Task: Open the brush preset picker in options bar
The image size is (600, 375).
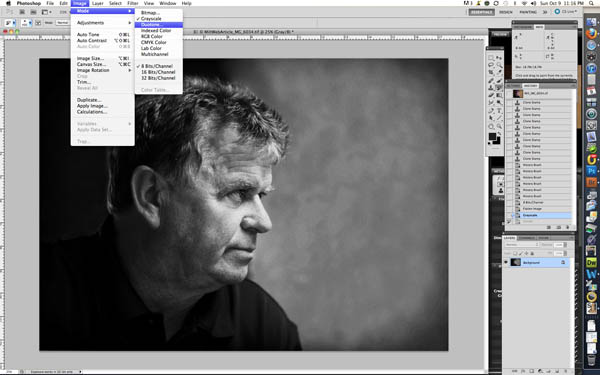Action: pyautogui.click(x=26, y=23)
